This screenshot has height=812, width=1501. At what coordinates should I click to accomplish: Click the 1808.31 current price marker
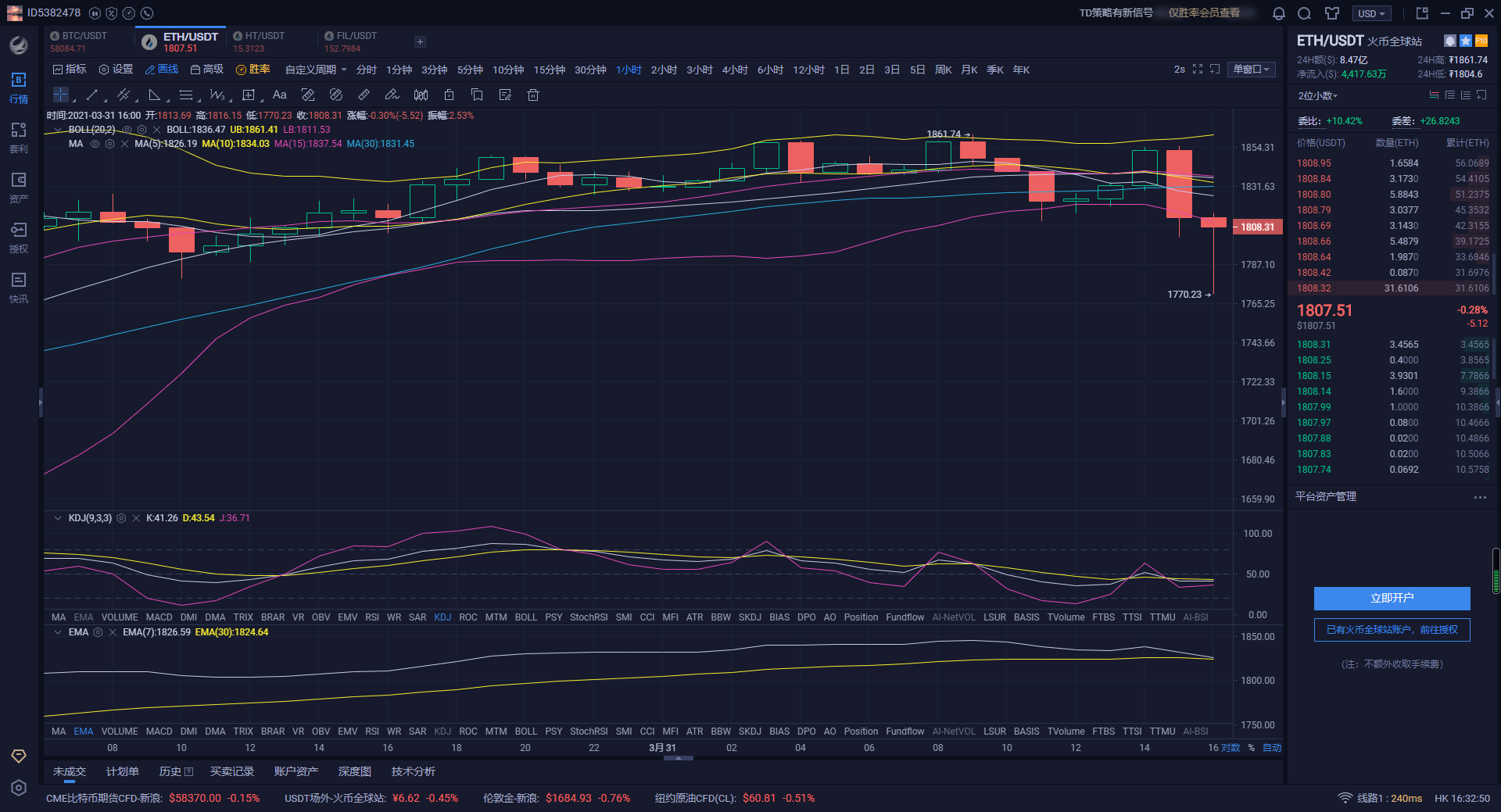pyautogui.click(x=1258, y=227)
